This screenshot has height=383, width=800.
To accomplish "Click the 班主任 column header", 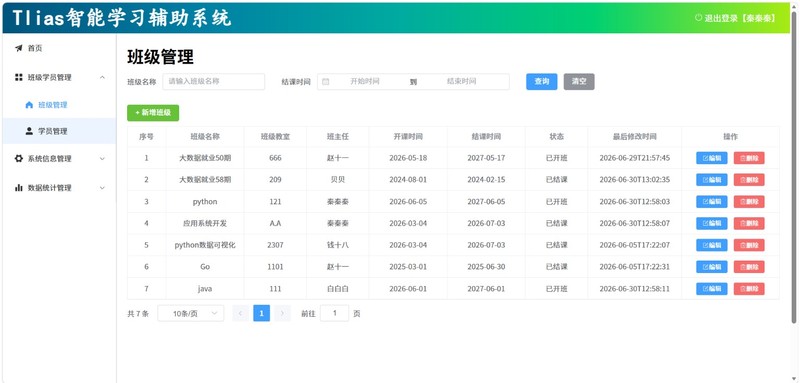I will coord(338,137).
